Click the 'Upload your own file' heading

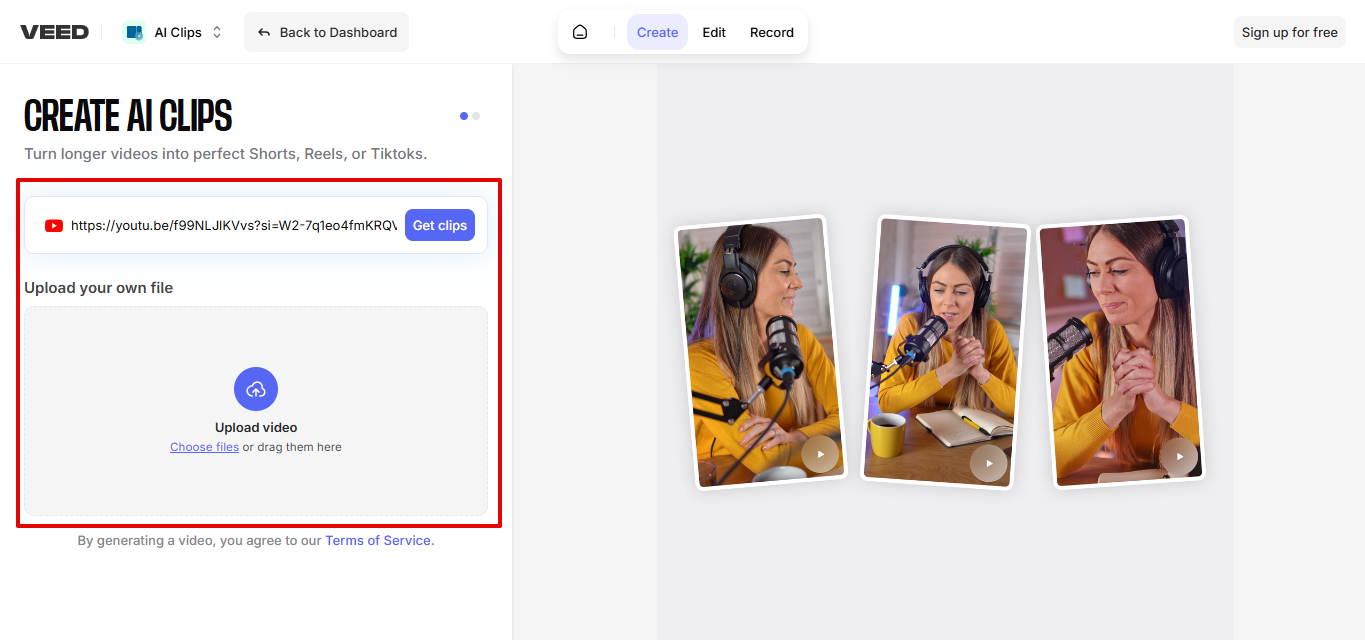pos(99,288)
